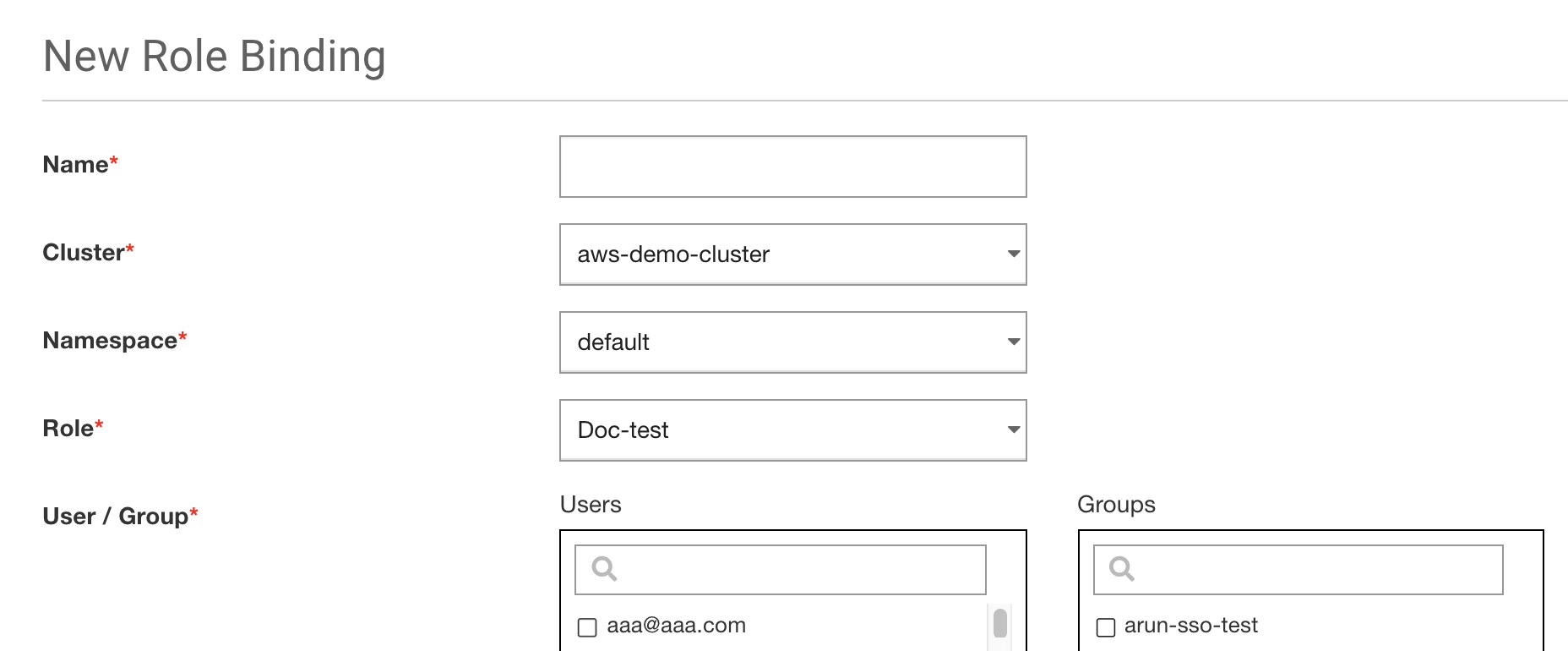Click the Role field label
The width and height of the screenshot is (1568, 651).
pos(68,429)
